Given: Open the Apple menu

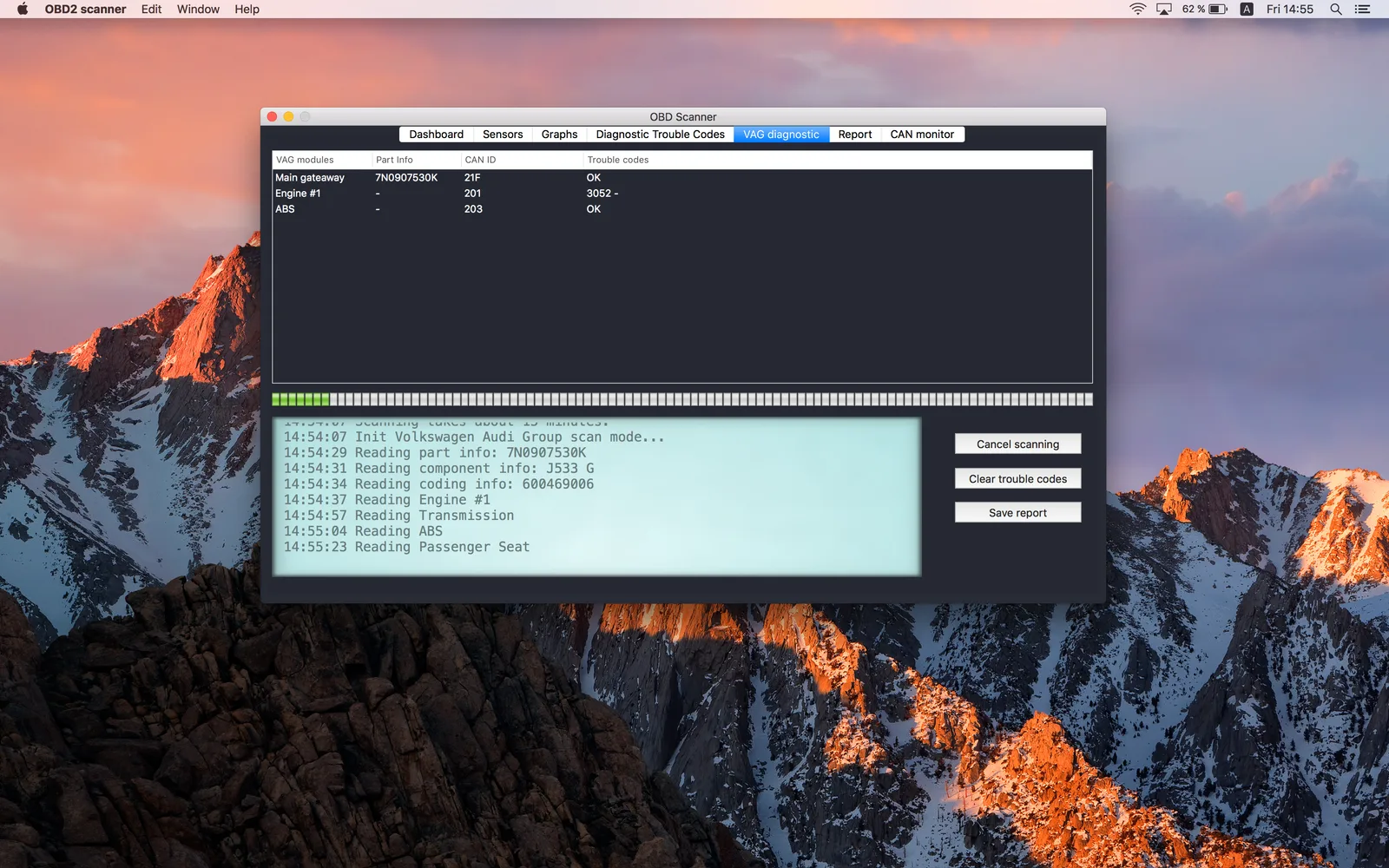Looking at the screenshot, I should [x=23, y=9].
